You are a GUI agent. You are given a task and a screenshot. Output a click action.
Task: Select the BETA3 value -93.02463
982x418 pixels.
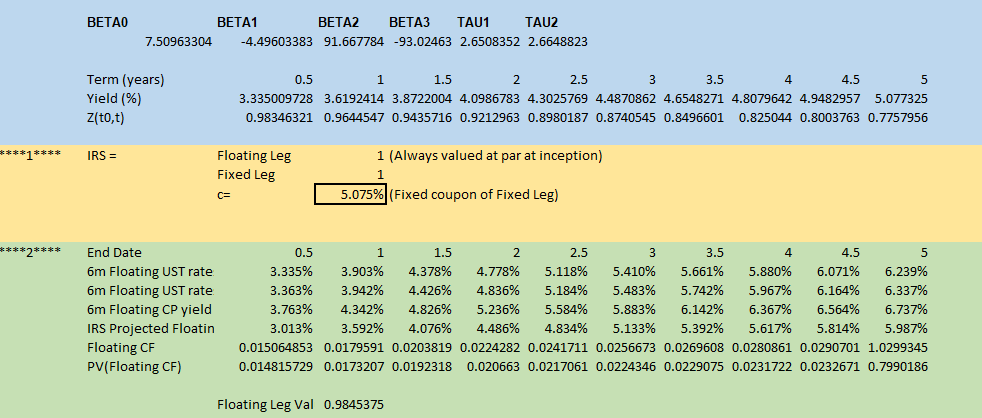[420, 41]
